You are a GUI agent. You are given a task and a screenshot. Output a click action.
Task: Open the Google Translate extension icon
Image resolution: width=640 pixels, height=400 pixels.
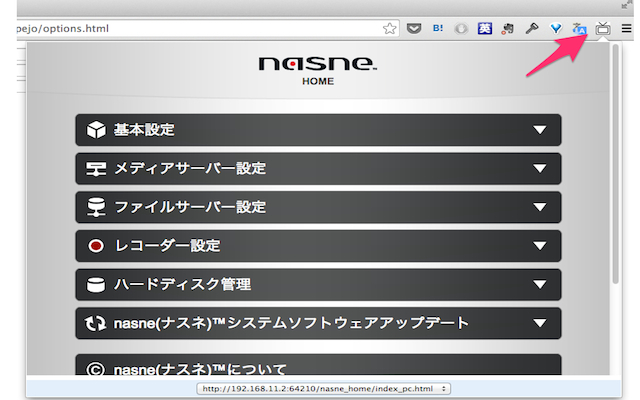tap(579, 29)
